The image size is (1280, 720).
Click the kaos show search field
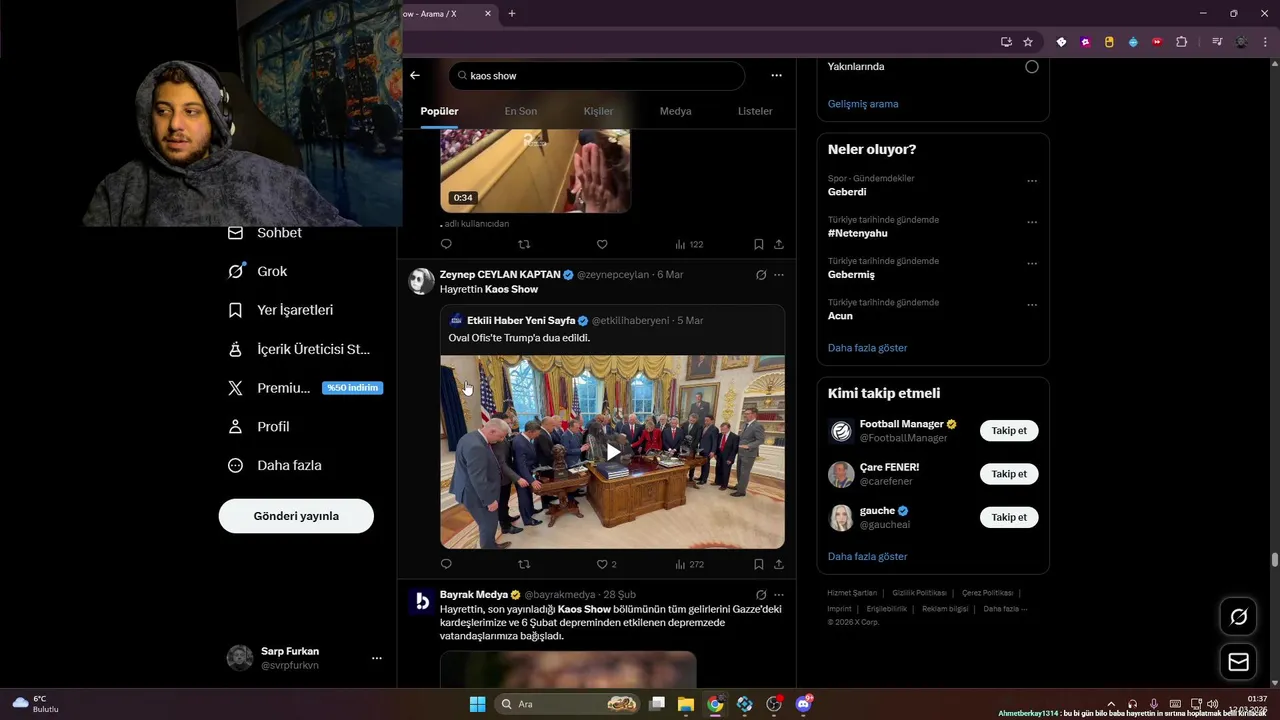(x=597, y=76)
